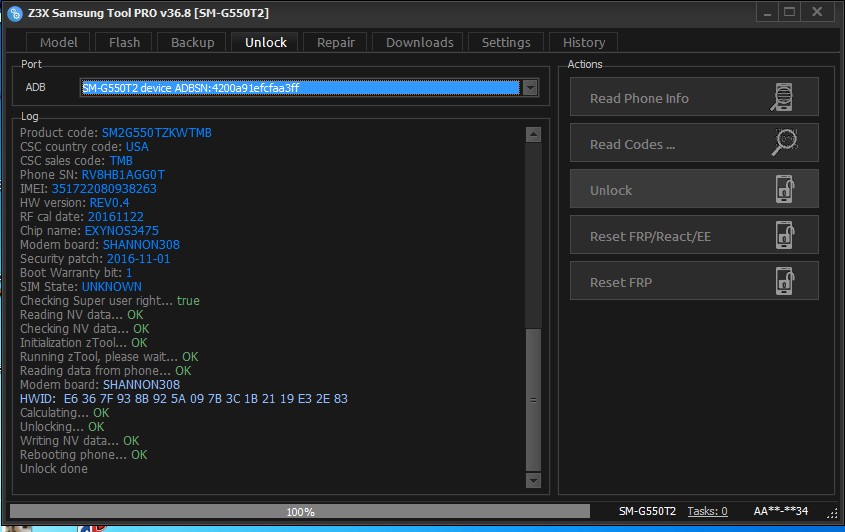Click the Unlock action button
This screenshot has width=845, height=532.
tap(694, 189)
